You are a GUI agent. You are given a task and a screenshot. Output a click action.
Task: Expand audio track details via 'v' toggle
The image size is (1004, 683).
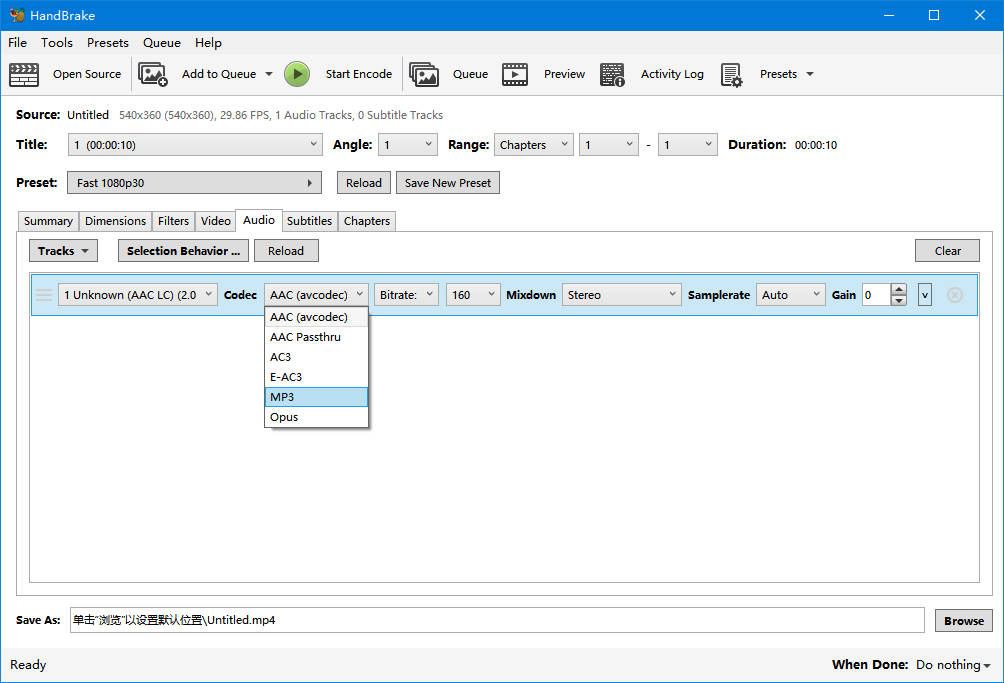925,295
